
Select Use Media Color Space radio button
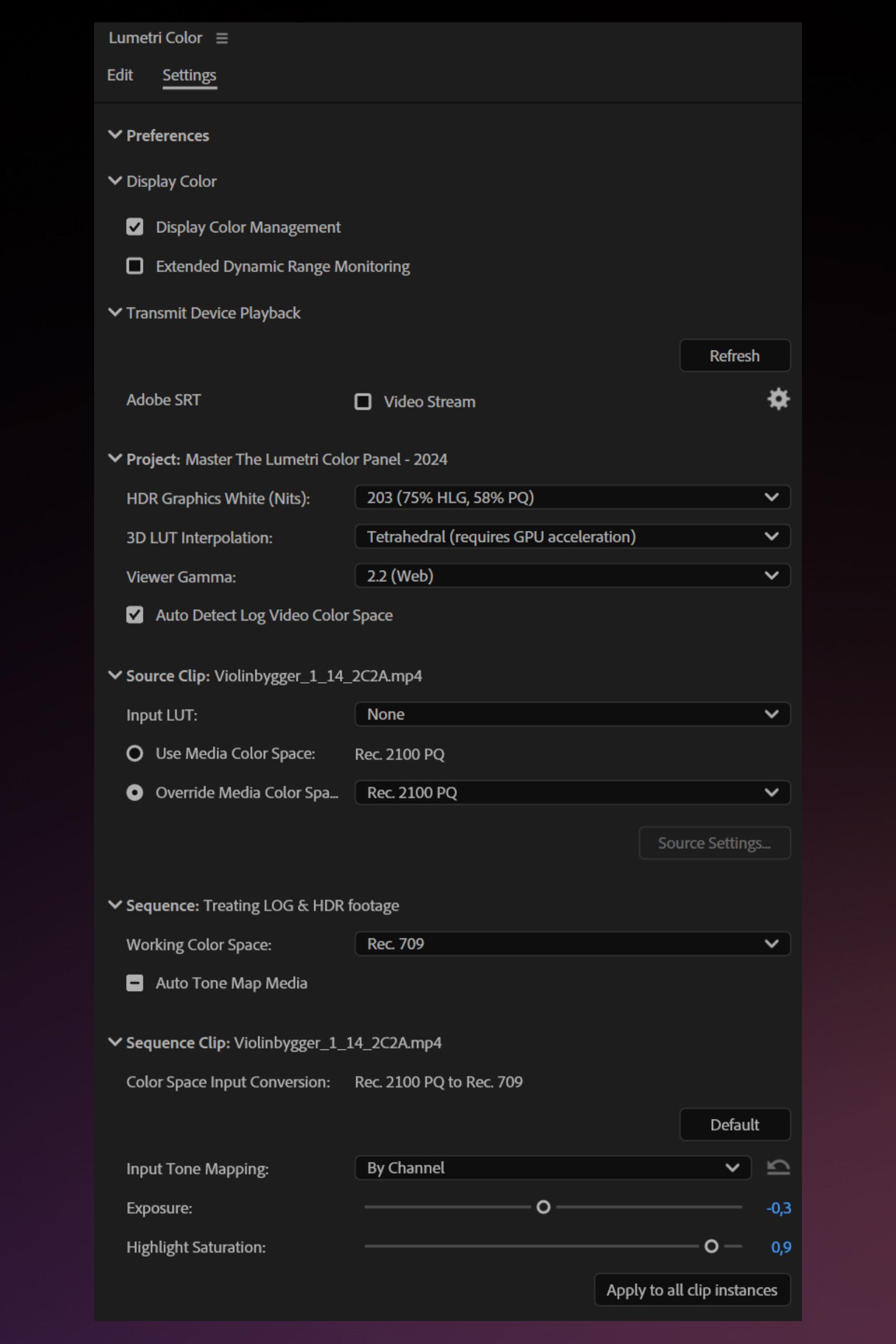pos(135,753)
